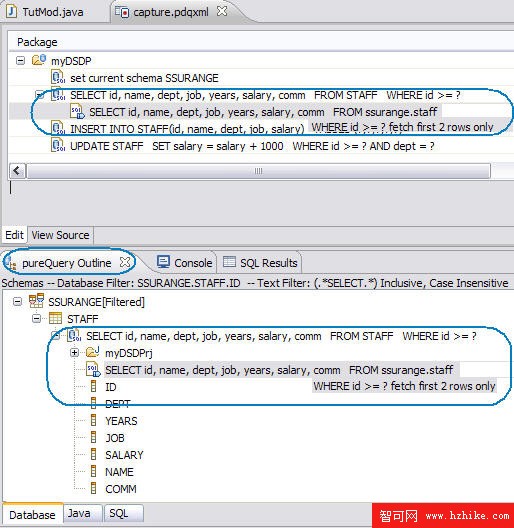
Task: Select the UPDATE STAFF SET salary statement
Action: pyautogui.click(x=252, y=146)
